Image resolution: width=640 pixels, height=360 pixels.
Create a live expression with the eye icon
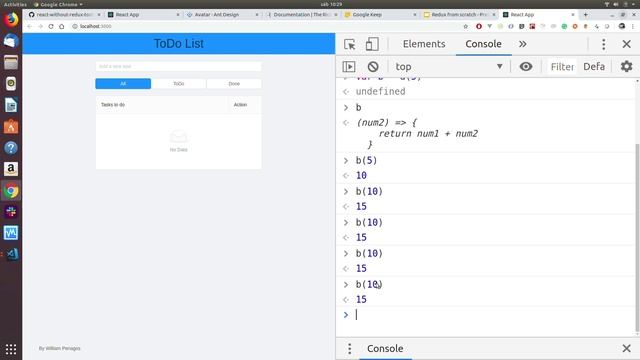526,67
